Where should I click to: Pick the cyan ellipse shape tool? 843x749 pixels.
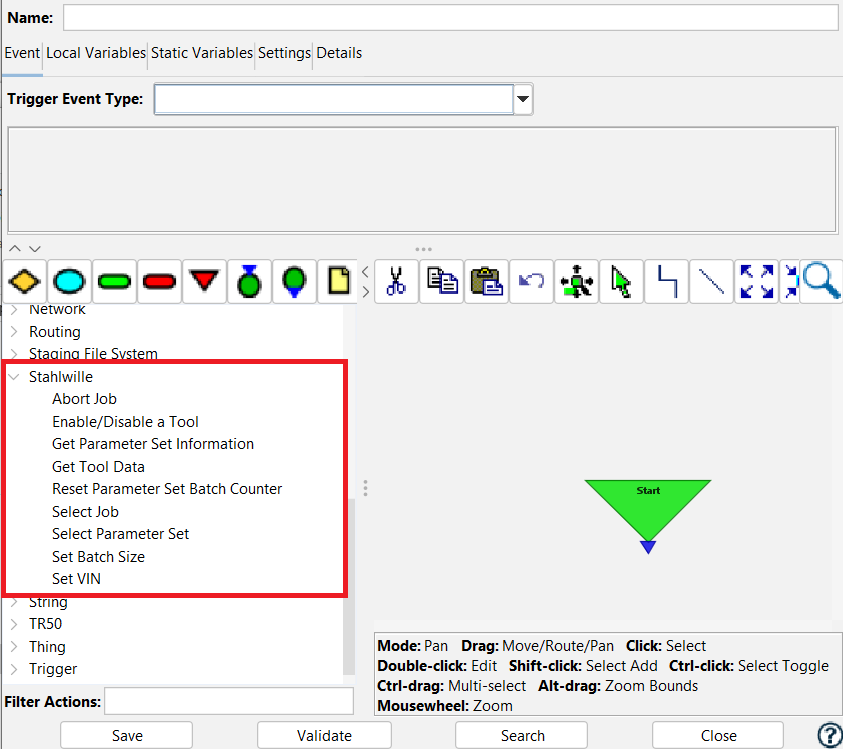[69, 281]
